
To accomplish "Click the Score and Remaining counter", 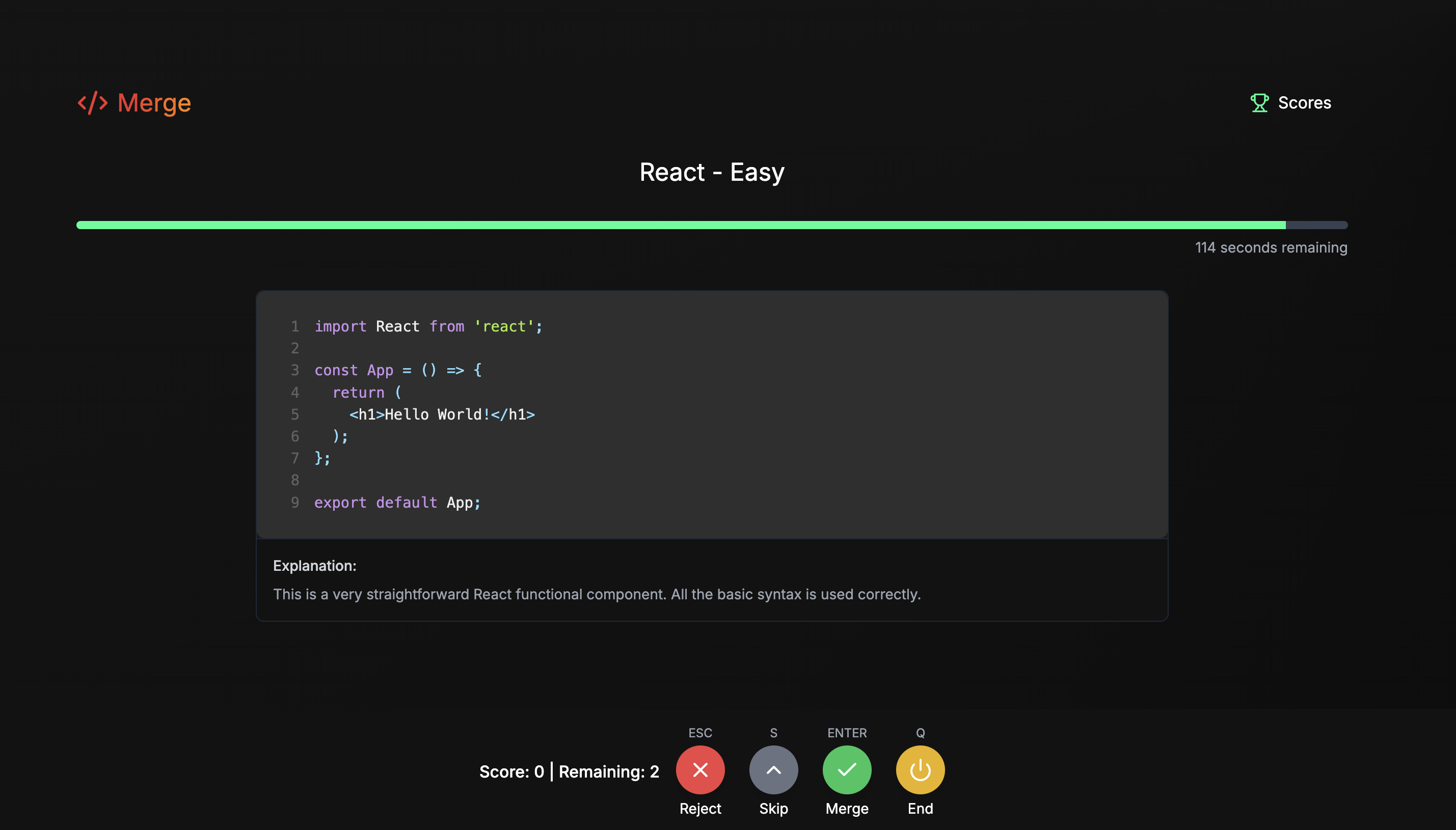I will (569, 771).
